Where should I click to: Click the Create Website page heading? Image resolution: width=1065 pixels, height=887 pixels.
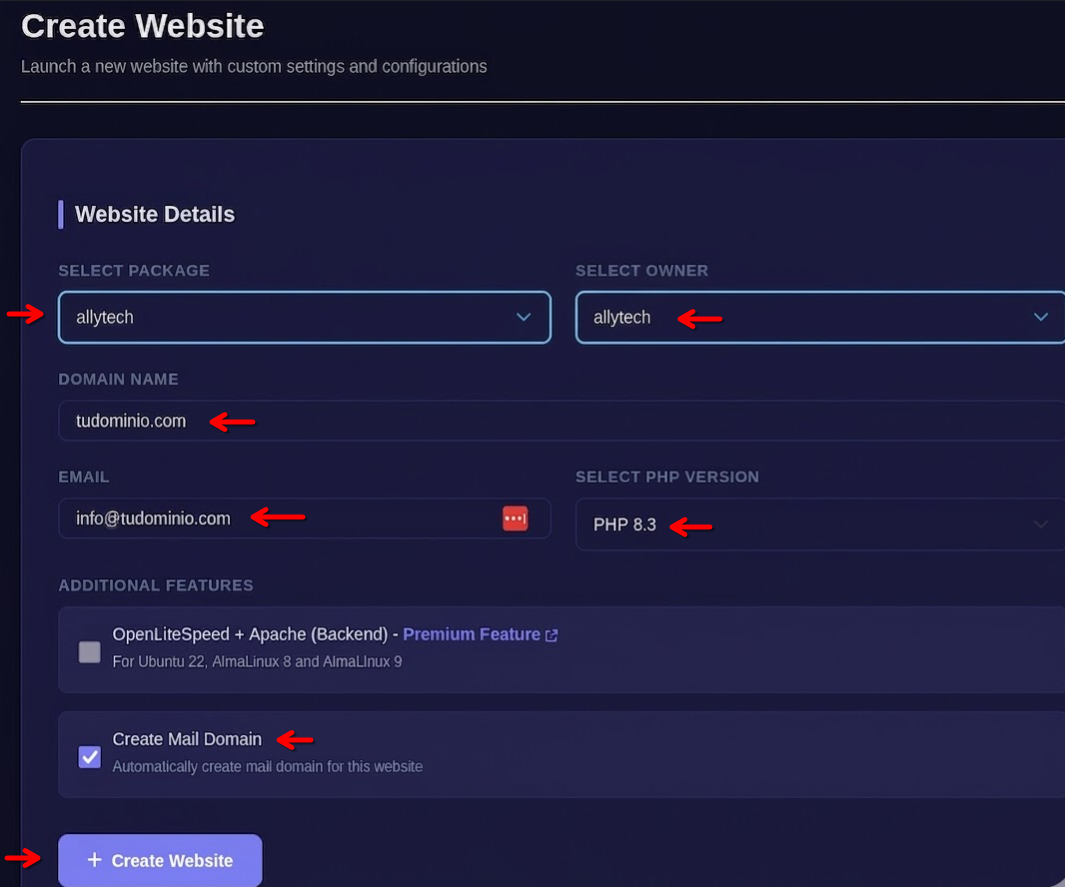tap(142, 27)
